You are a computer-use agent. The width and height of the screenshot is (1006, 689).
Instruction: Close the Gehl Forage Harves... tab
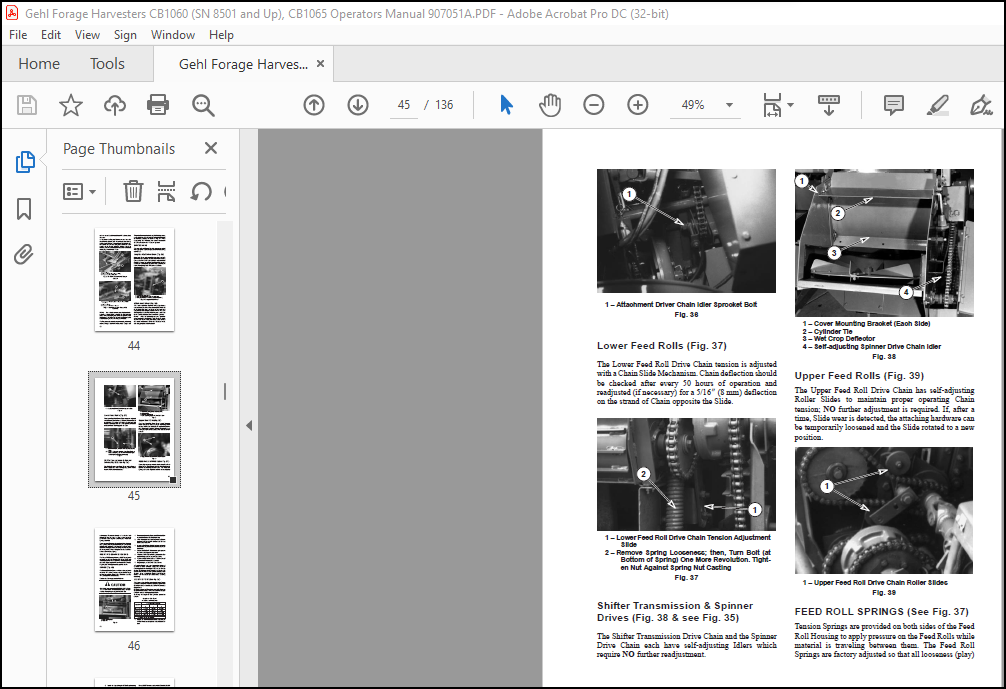click(x=320, y=64)
